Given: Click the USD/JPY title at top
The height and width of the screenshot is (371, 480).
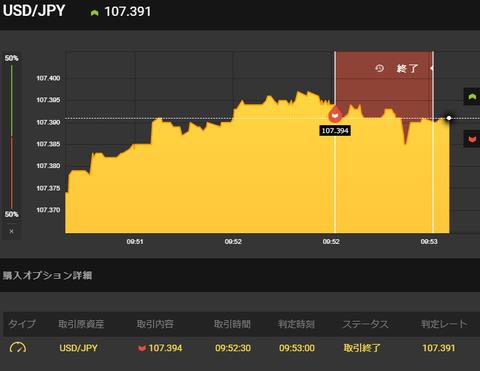Looking at the screenshot, I should tap(34, 11).
